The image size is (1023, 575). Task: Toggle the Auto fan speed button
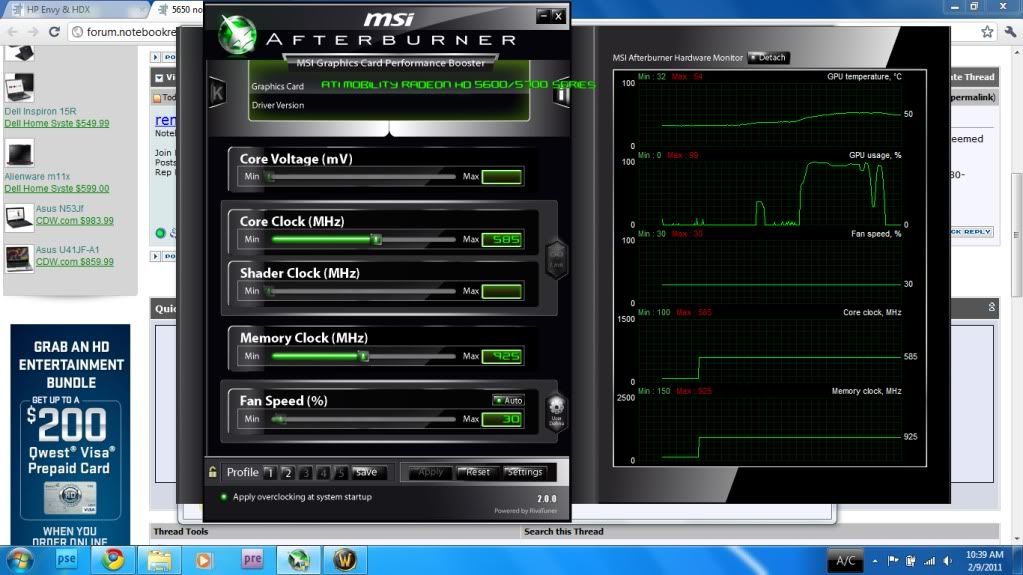coord(508,400)
